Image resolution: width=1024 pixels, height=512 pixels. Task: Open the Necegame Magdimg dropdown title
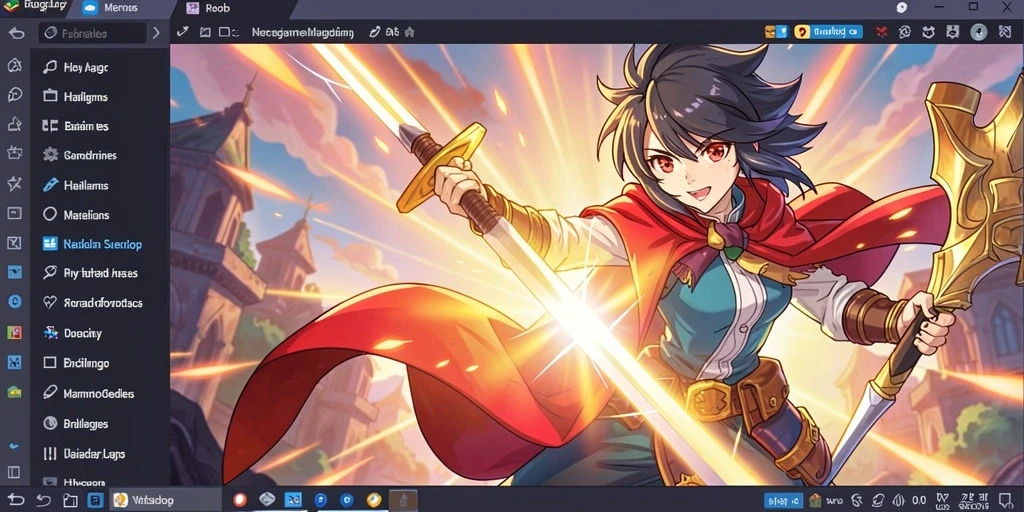pyautogui.click(x=302, y=31)
